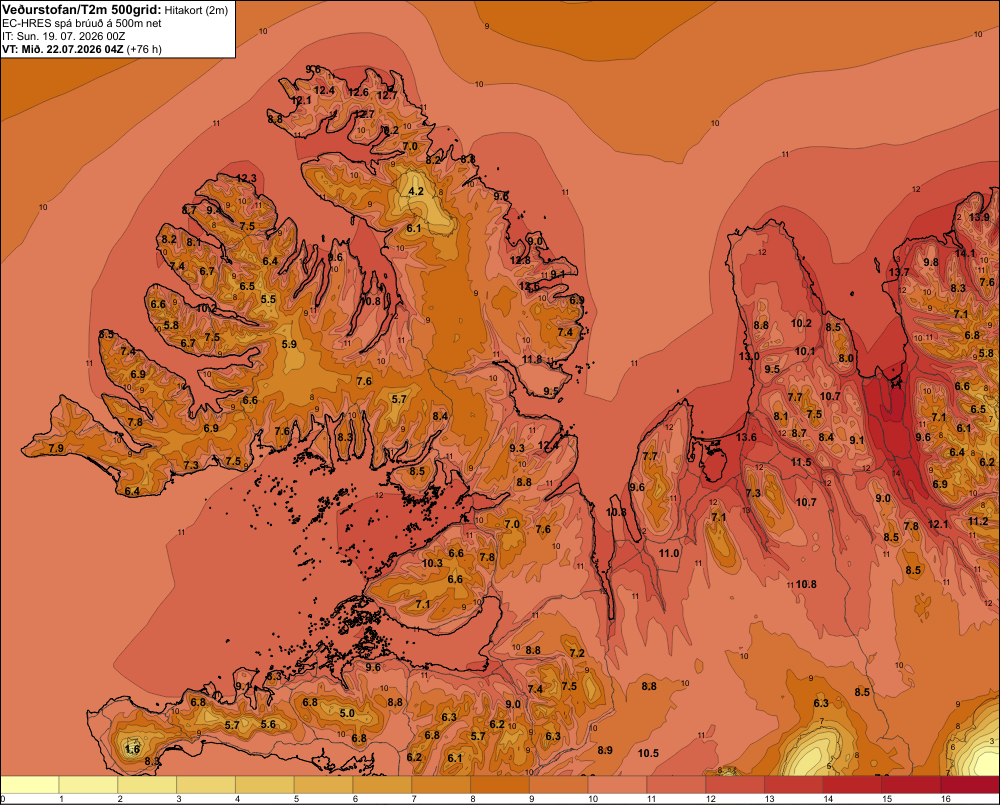Click the legend tick label 16
Screen dimensions: 1000x805
946,799
